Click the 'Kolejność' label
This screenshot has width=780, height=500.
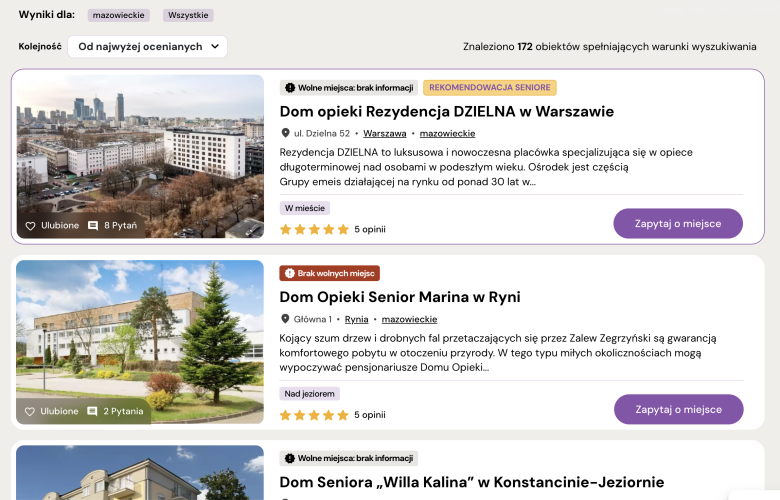click(40, 47)
